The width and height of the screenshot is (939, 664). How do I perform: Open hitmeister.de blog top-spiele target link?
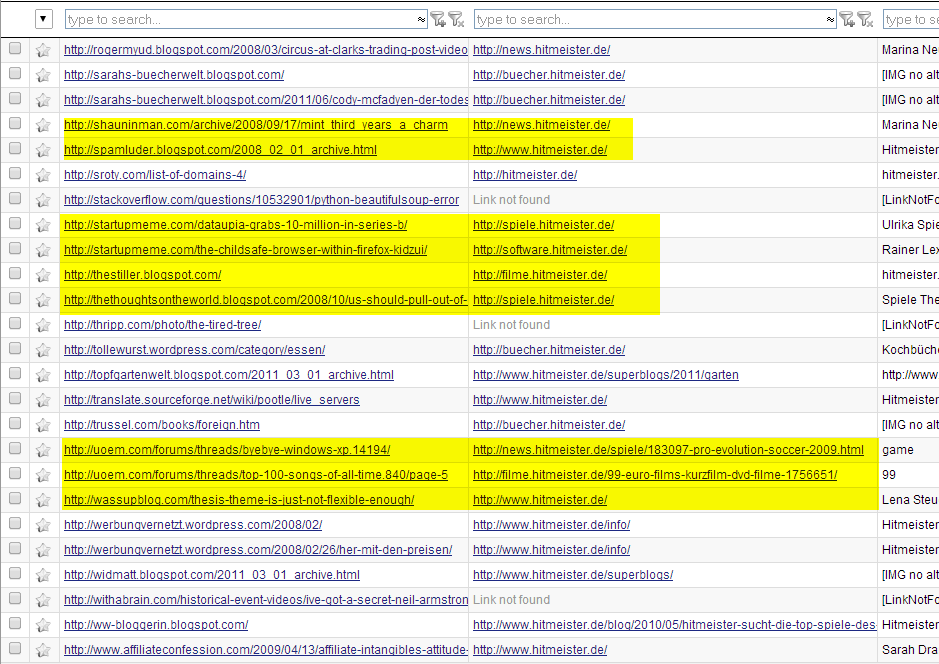pos(674,624)
